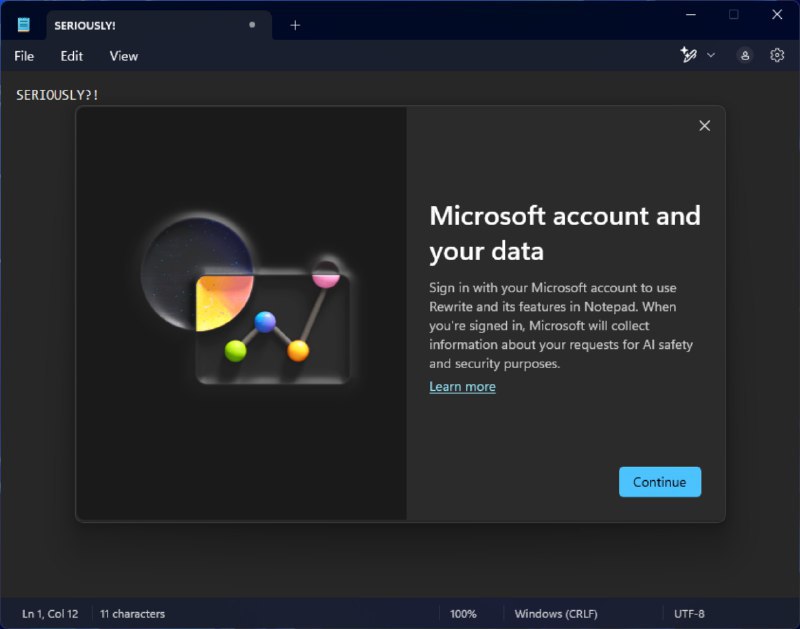Open the Edit menu
This screenshot has height=629, width=800.
(x=71, y=56)
